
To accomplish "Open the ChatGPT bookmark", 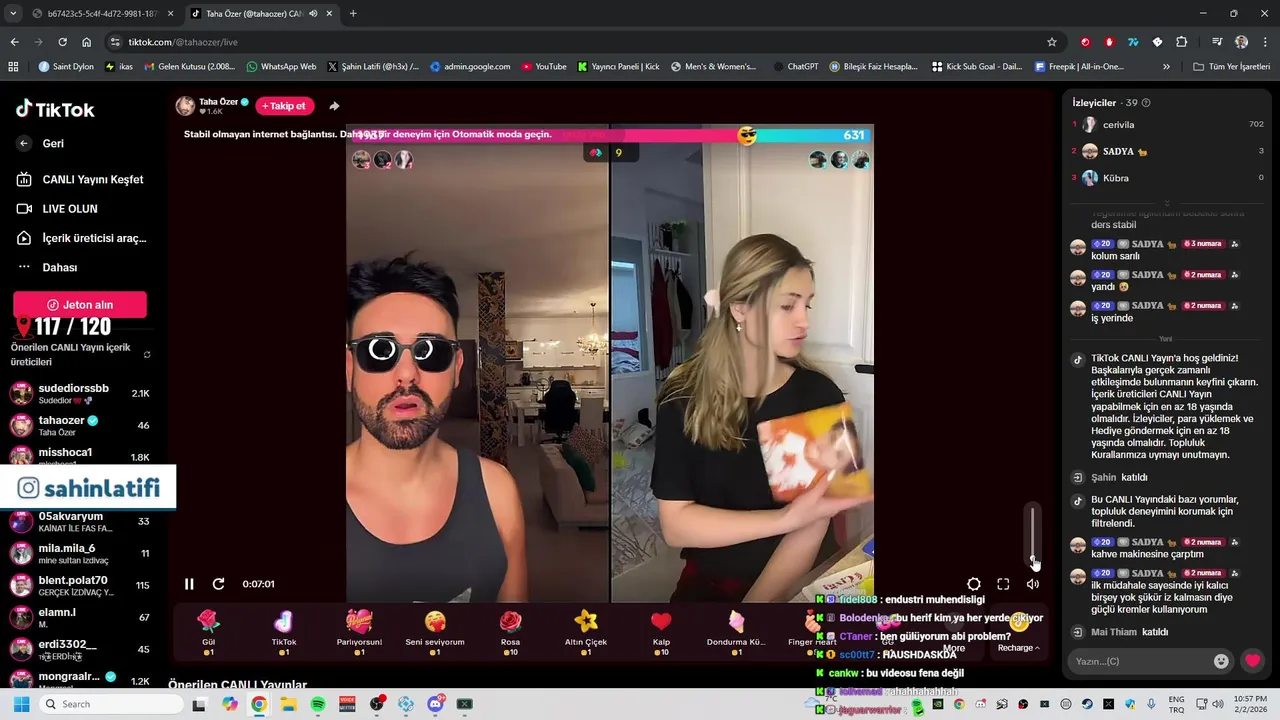I will point(796,67).
